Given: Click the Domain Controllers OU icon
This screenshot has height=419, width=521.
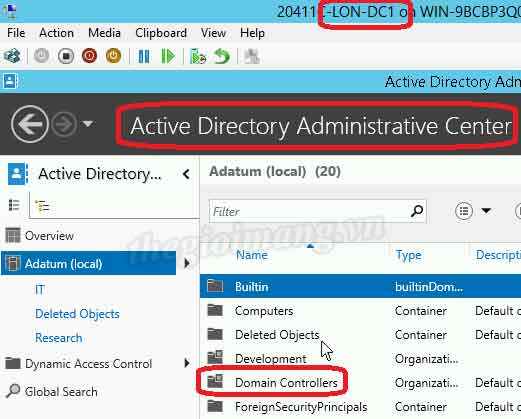Looking at the screenshot, I should [x=215, y=381].
